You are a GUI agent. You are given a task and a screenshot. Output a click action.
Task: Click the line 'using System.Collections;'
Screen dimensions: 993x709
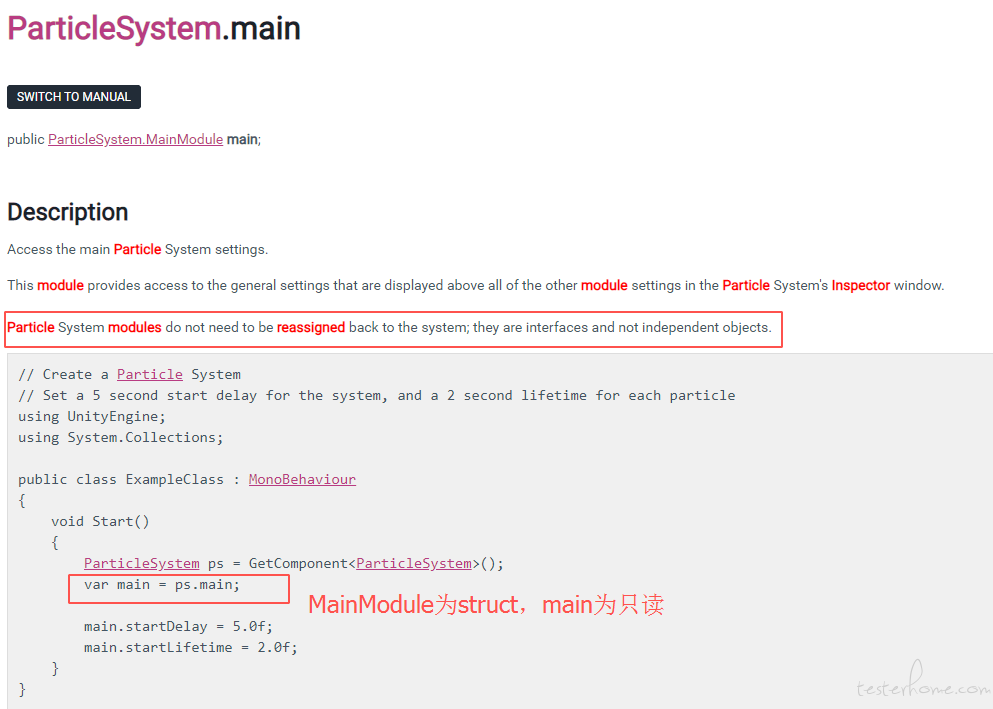tap(120, 437)
